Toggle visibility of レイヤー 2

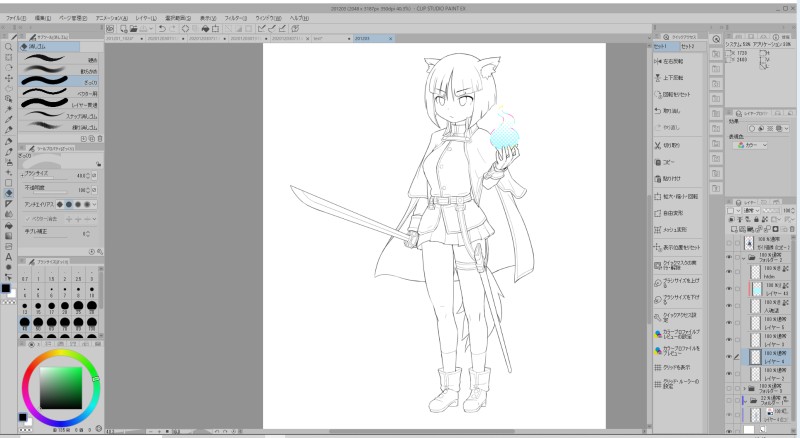tap(729, 374)
